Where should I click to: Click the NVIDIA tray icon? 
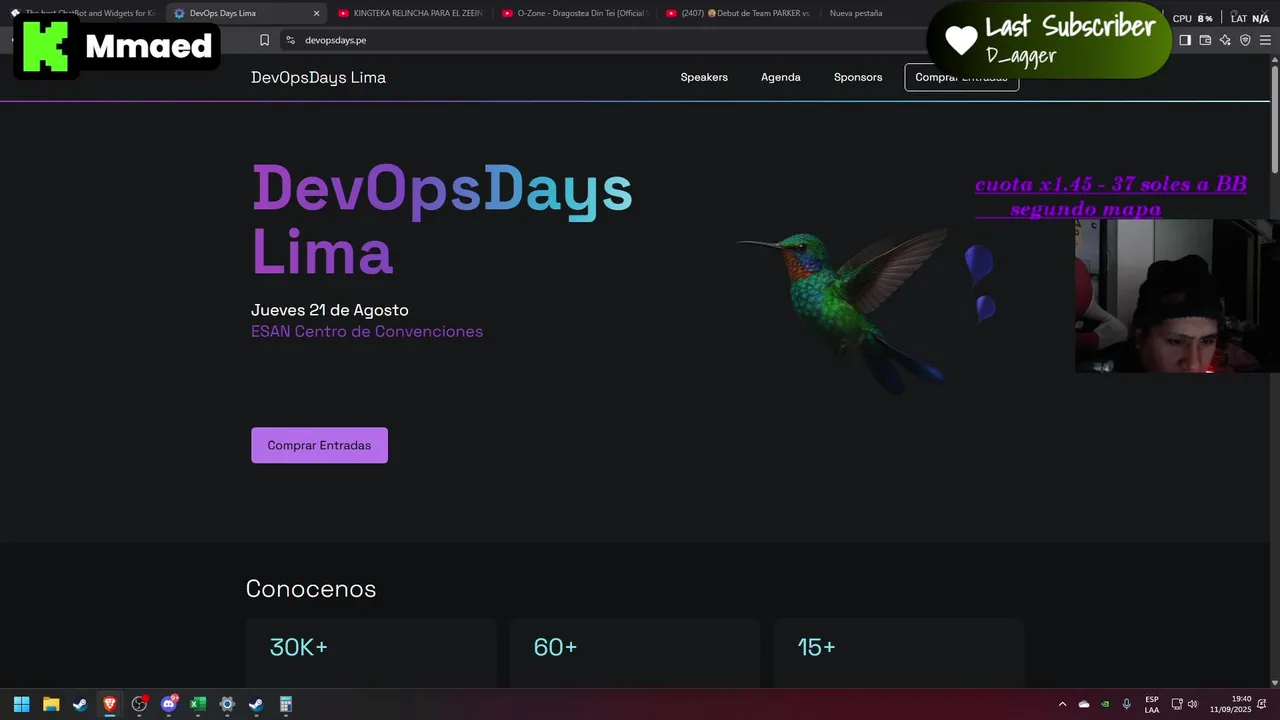[x=1105, y=704]
